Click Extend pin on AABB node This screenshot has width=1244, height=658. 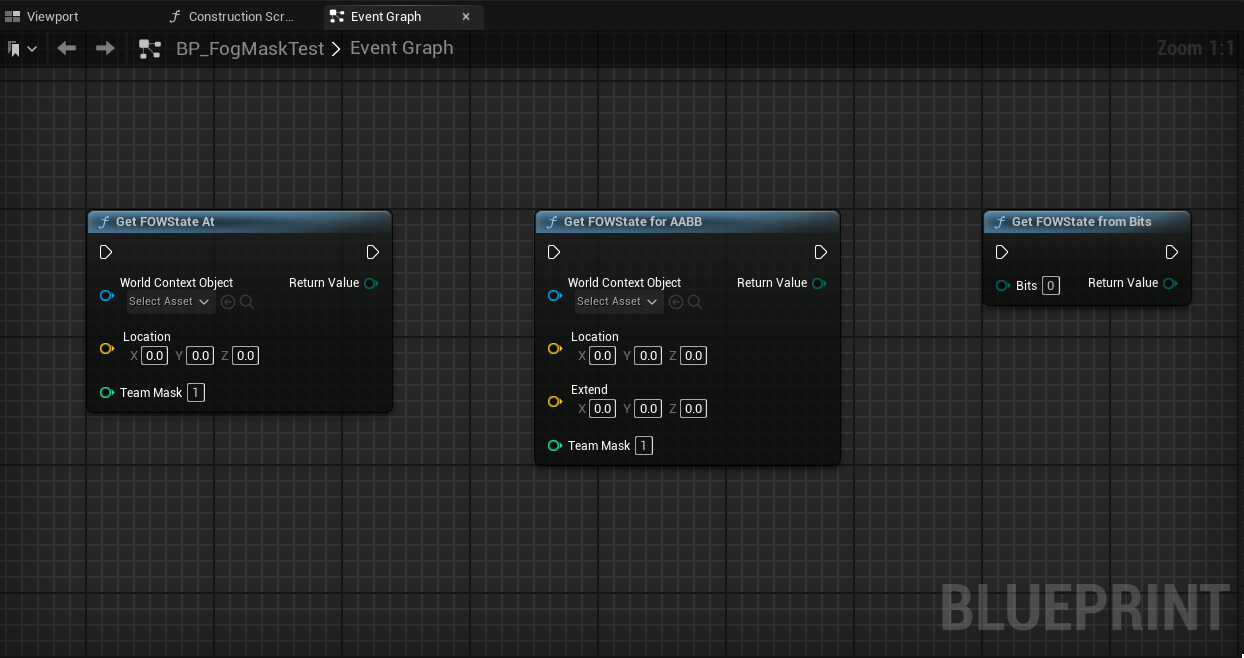[x=555, y=402]
